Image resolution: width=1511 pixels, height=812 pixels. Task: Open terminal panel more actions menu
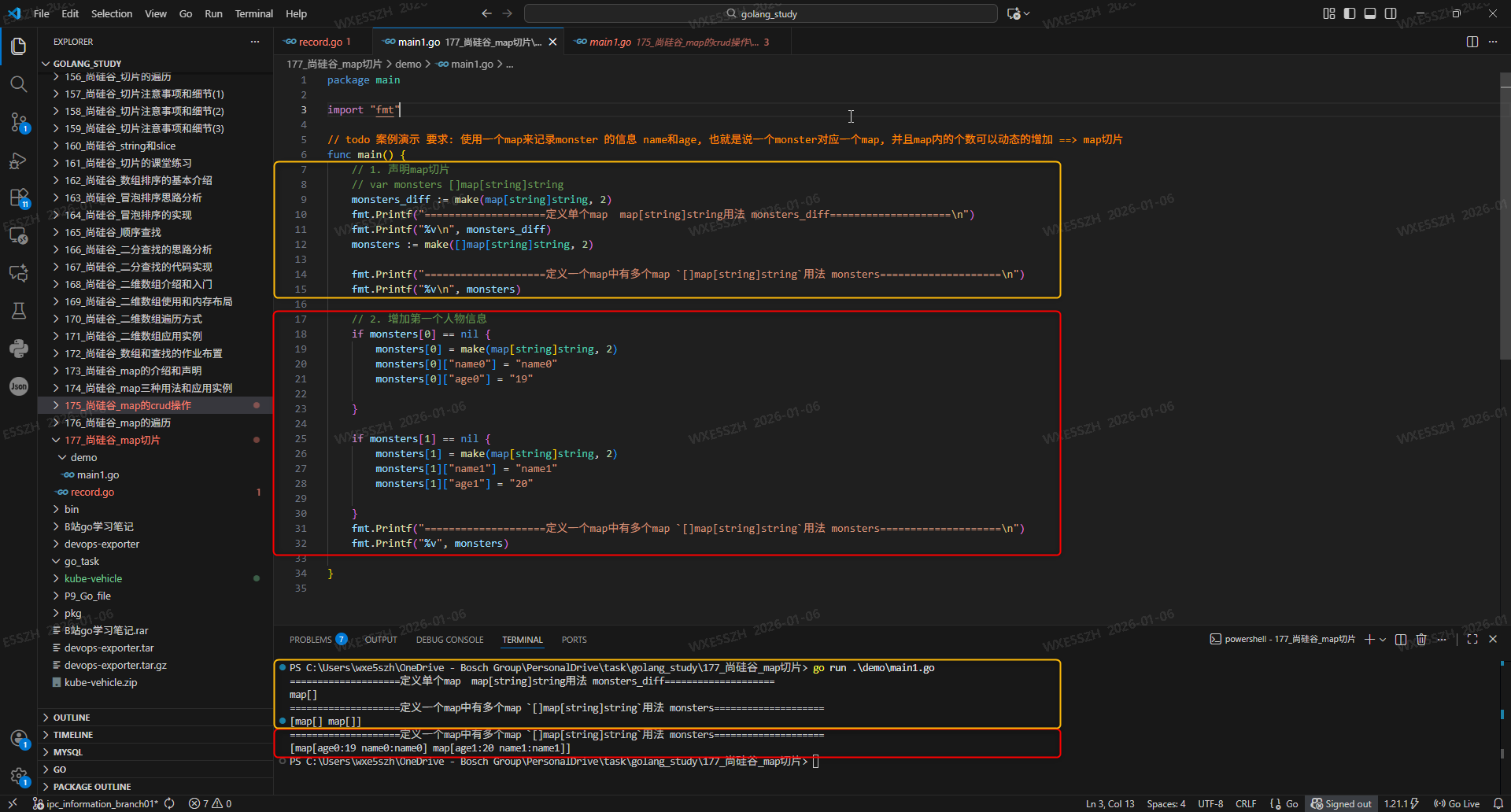(x=1442, y=640)
